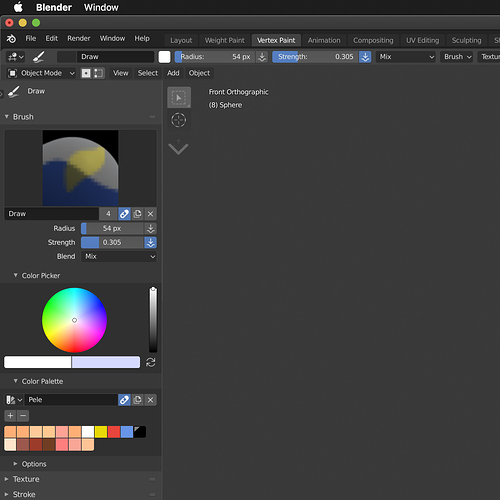
Task: Click the Radius slider in header
Action: coord(215,57)
